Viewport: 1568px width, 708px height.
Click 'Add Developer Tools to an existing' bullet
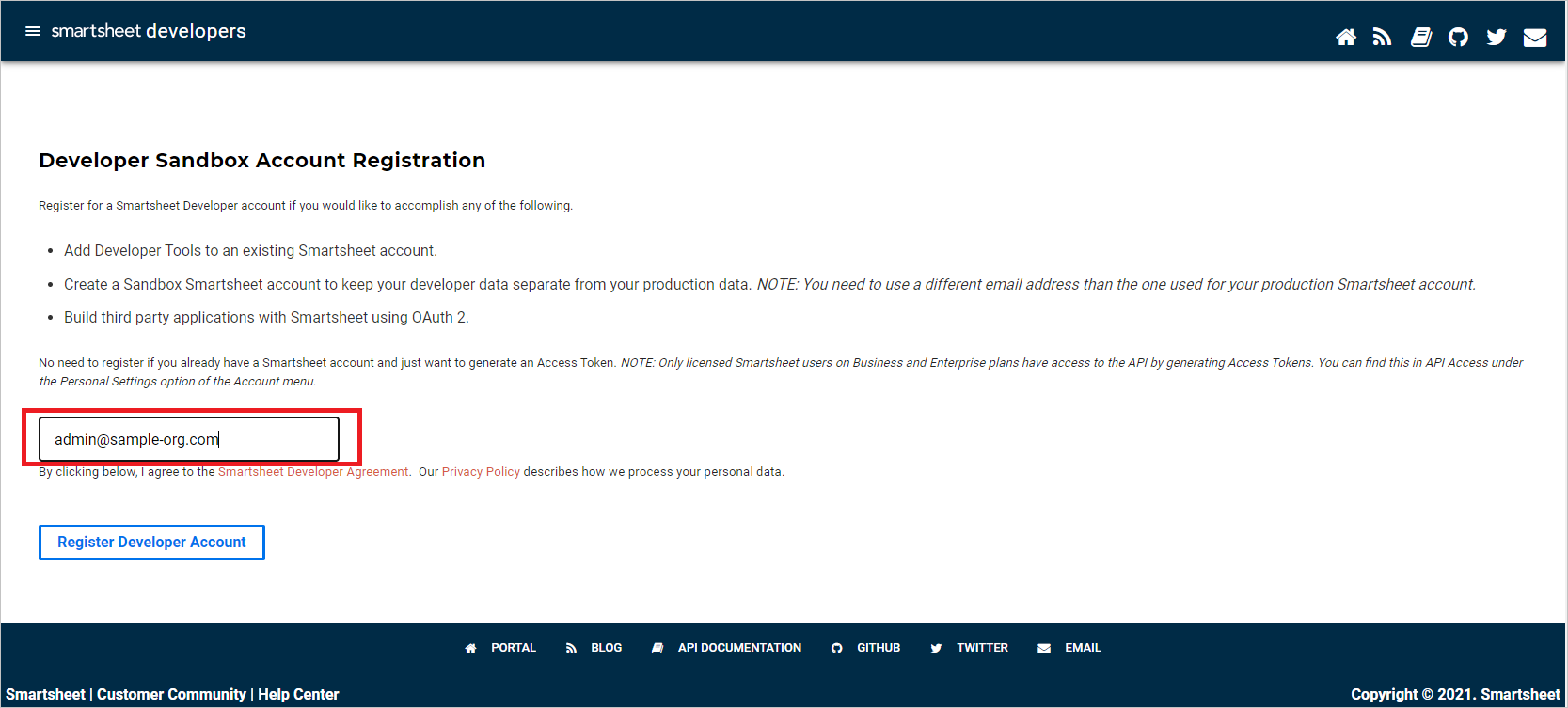click(250, 251)
